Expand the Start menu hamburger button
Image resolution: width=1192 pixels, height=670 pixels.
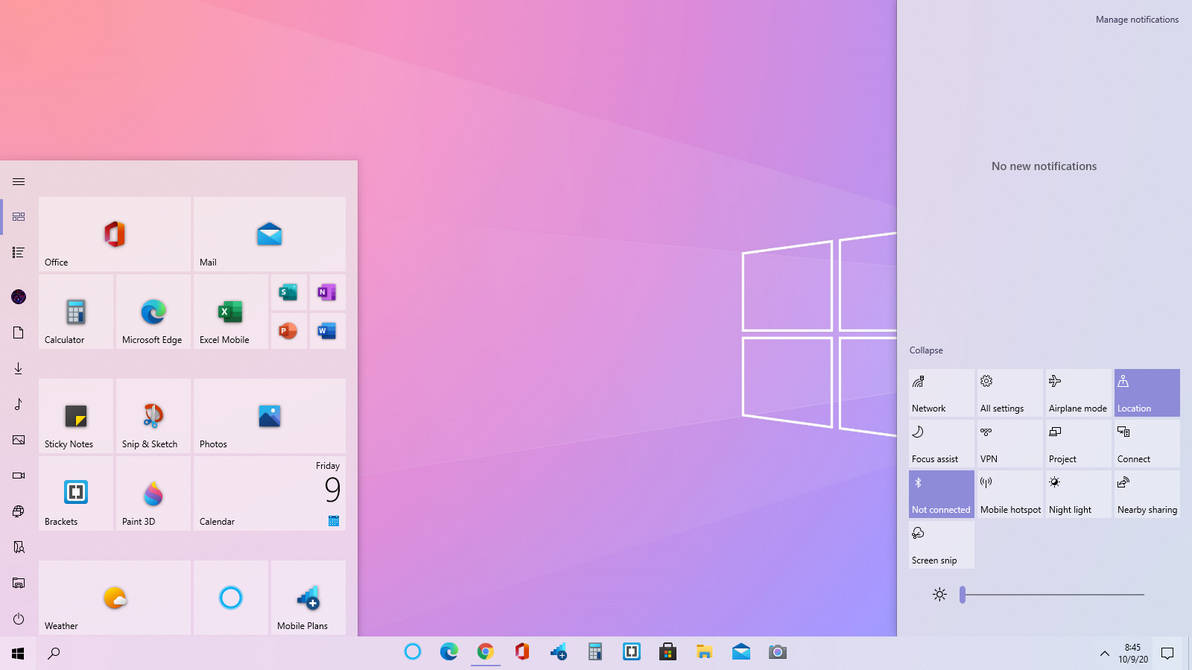18,182
